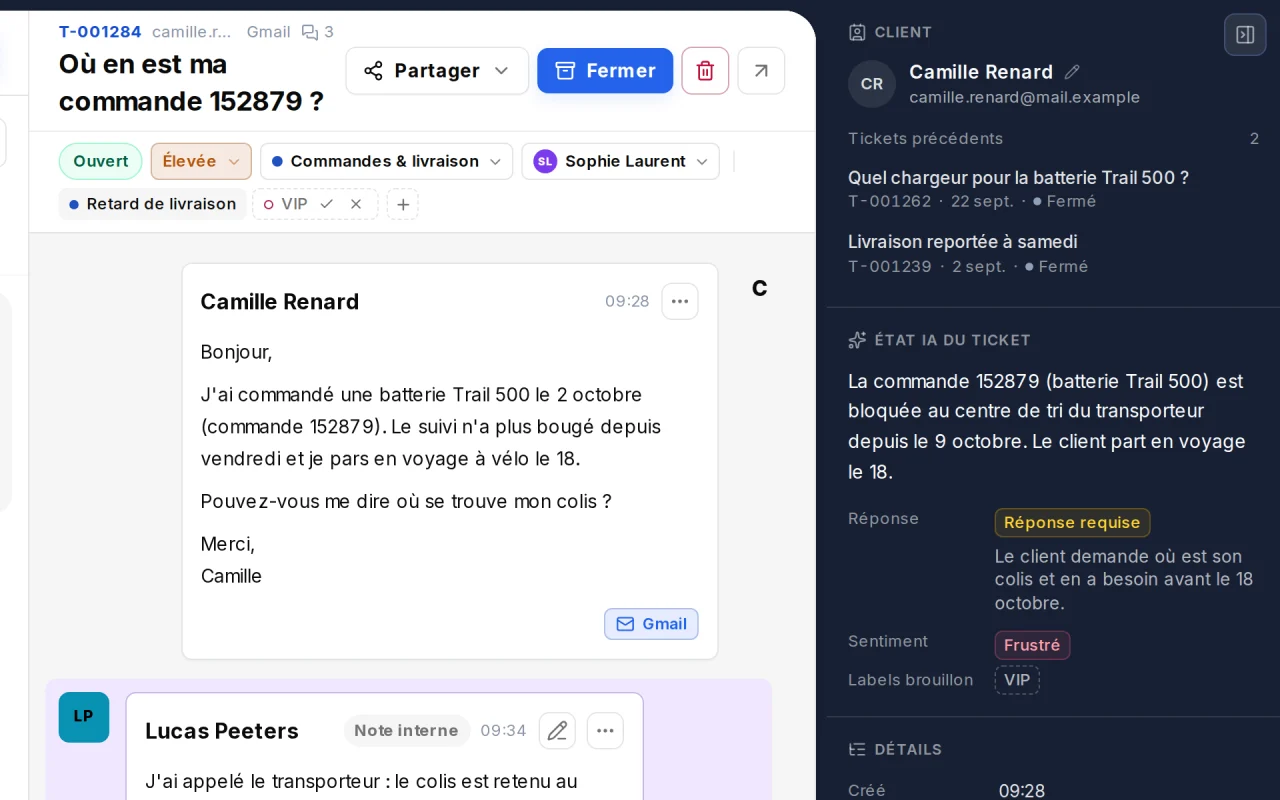Click the Ouvert status badge

click(x=101, y=161)
